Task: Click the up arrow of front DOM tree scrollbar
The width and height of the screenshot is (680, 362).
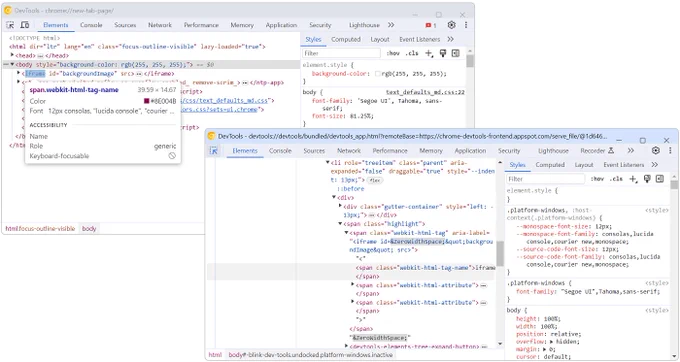Action: coord(500,163)
